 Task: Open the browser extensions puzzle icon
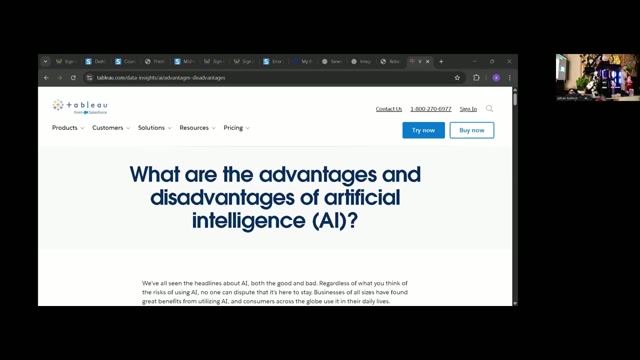(x=476, y=78)
